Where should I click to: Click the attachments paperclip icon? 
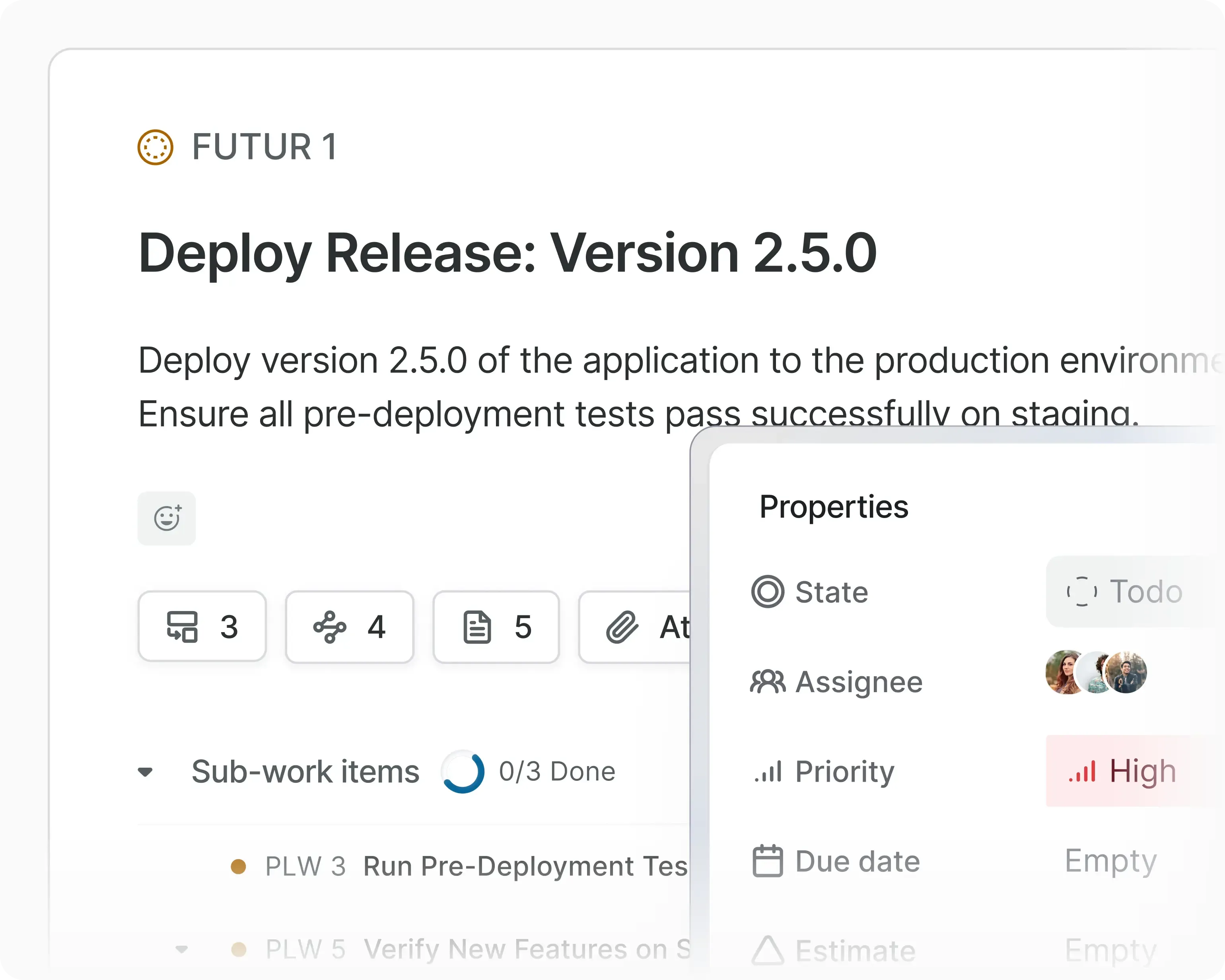[623, 627]
